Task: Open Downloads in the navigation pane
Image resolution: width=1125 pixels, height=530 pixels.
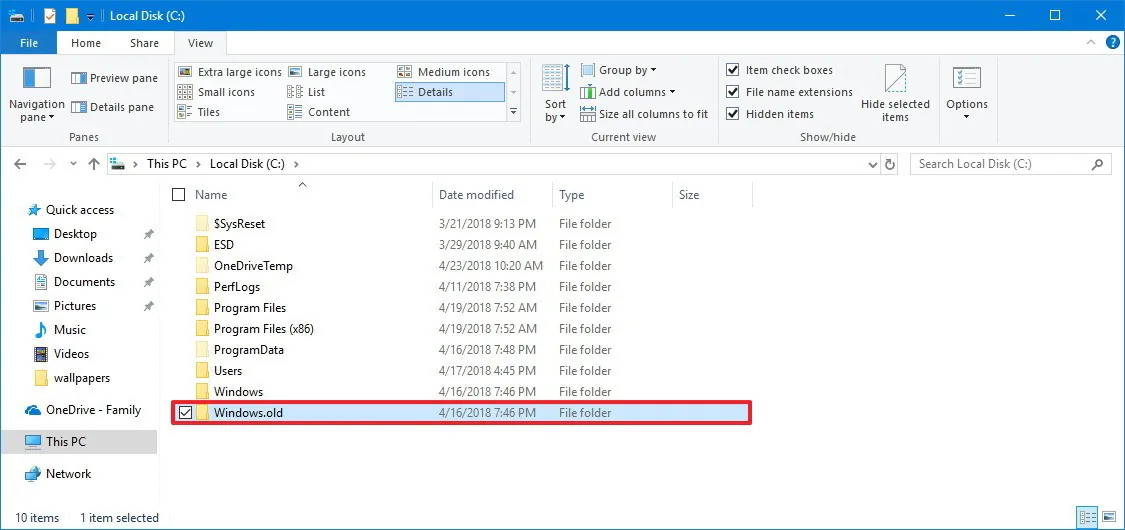Action: click(83, 257)
